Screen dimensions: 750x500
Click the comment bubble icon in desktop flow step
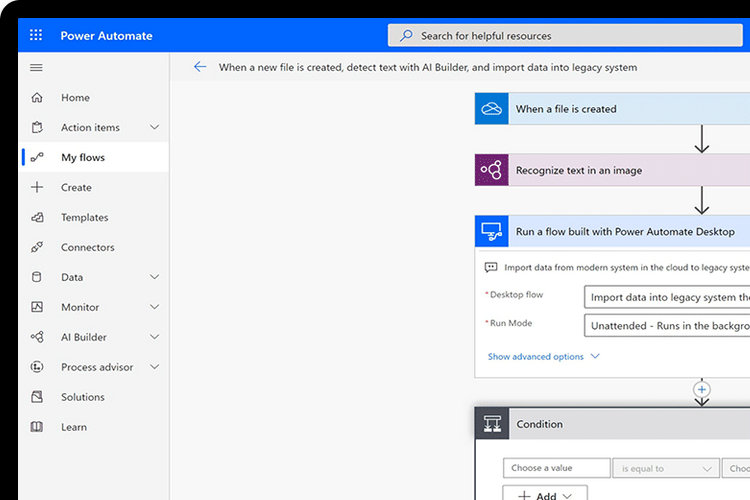[491, 267]
